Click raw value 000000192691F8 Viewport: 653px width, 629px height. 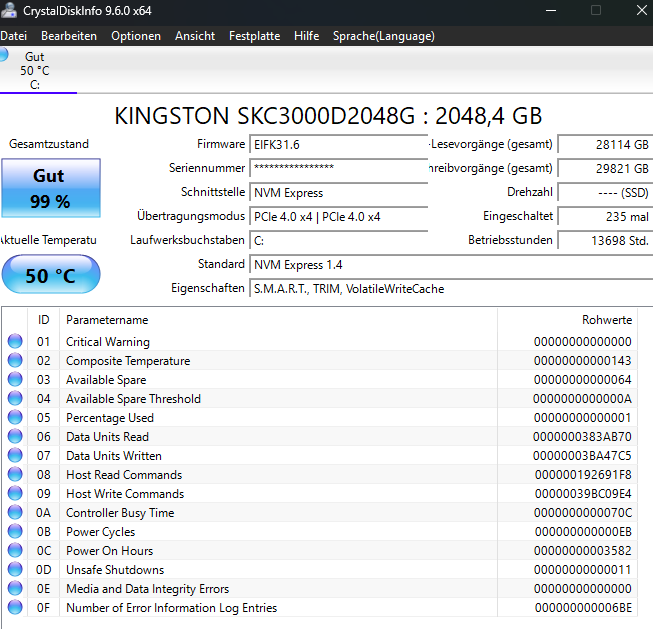(x=583, y=475)
